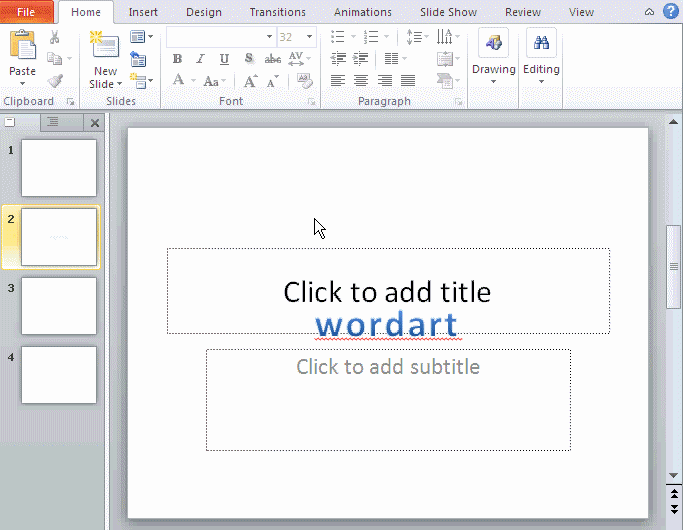Center the text alignment
Viewport: 683px width, 530px height.
pos(361,81)
